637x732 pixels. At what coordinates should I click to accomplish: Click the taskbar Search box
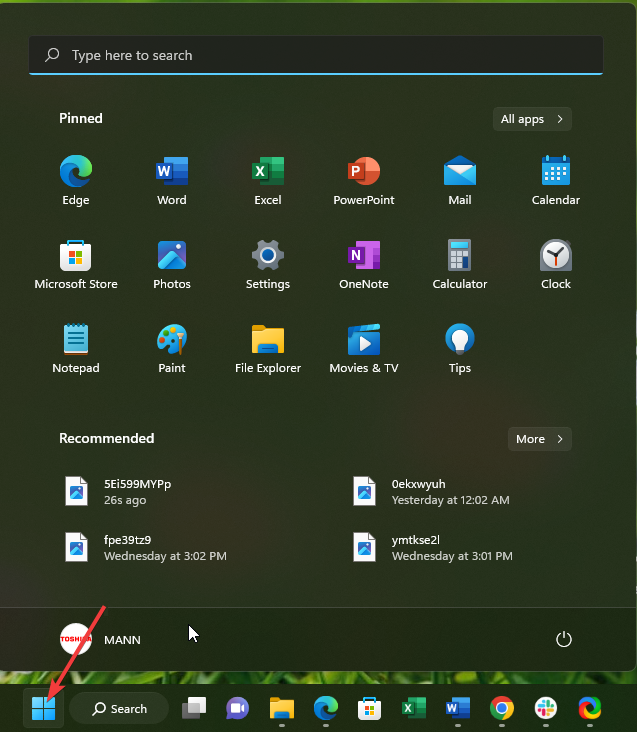pos(119,709)
